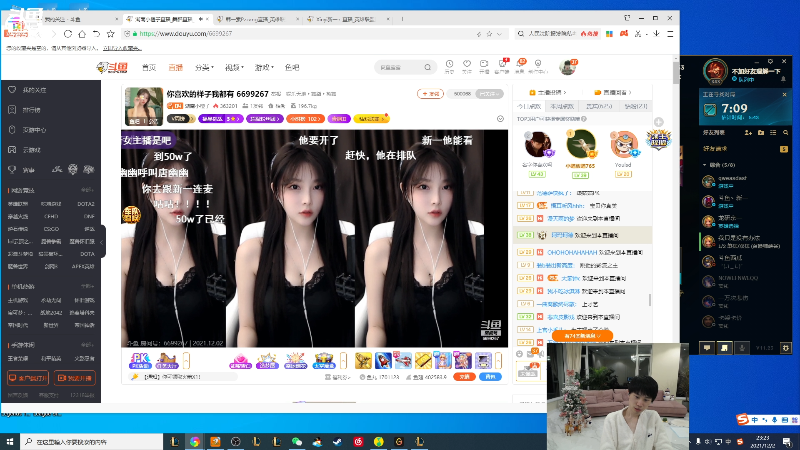This screenshot has height=450, width=800.
Task: Switch to the 贵宾 tab in the chat panel
Action: pyautogui.click(x=599, y=106)
